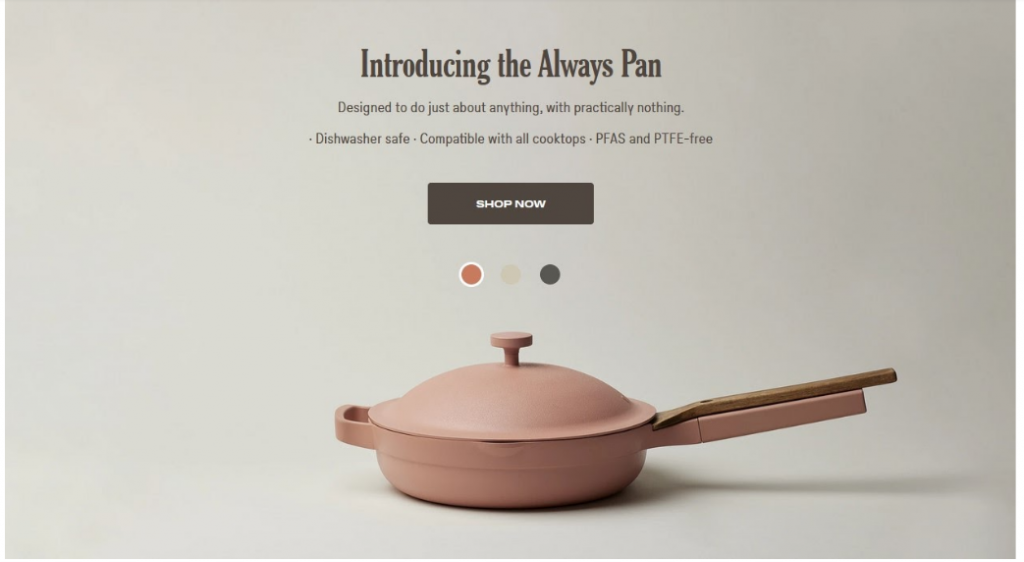Screen dimensions: 1024x562
Task: Click the "Introducing the Always Pan" headline
Action: tap(511, 65)
